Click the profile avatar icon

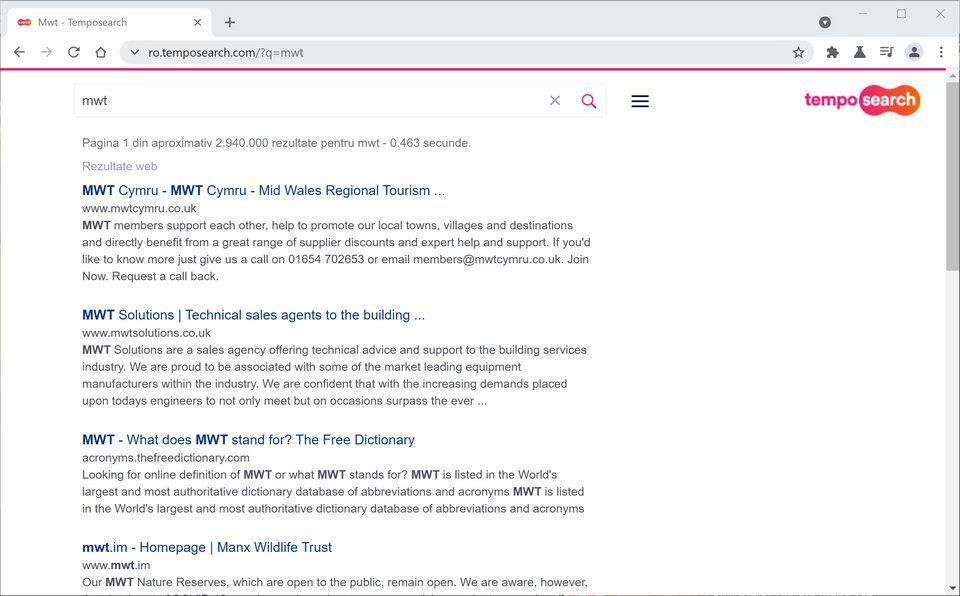coord(913,52)
